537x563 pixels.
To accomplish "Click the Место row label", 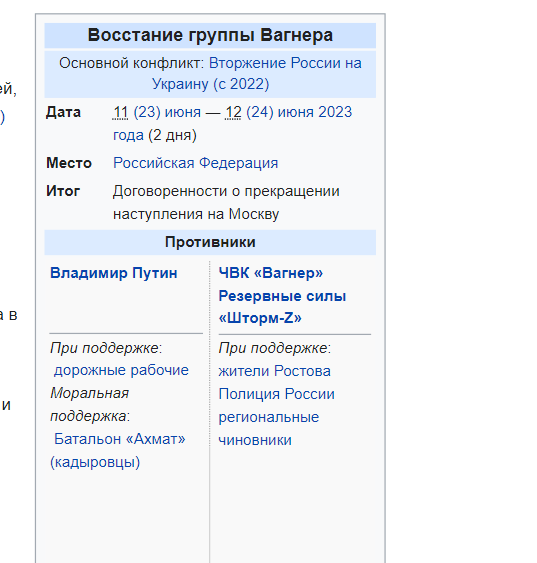I will [69, 163].
